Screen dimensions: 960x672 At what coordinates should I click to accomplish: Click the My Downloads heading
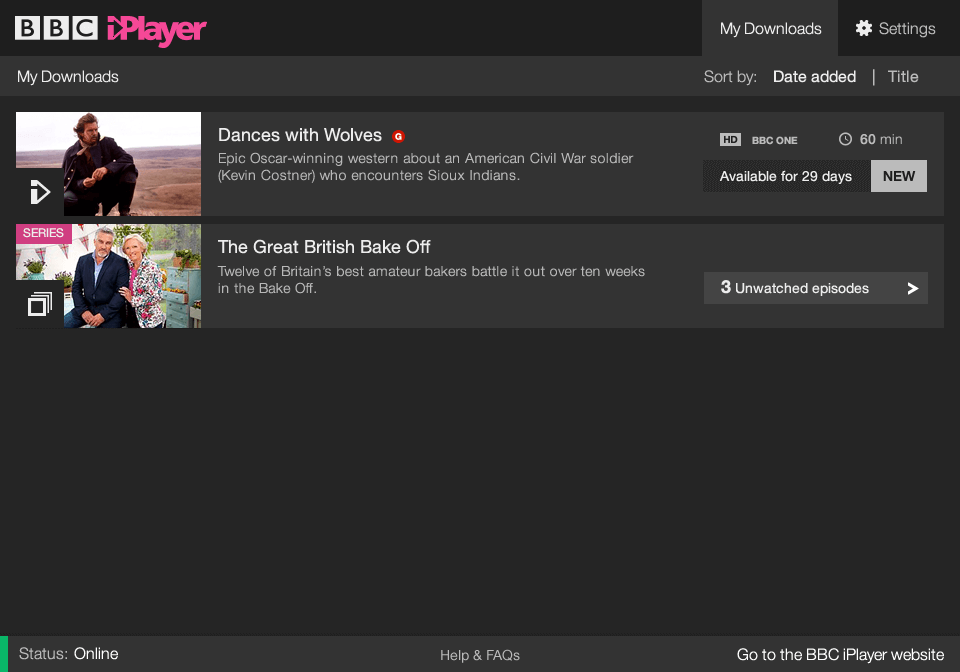coord(68,77)
